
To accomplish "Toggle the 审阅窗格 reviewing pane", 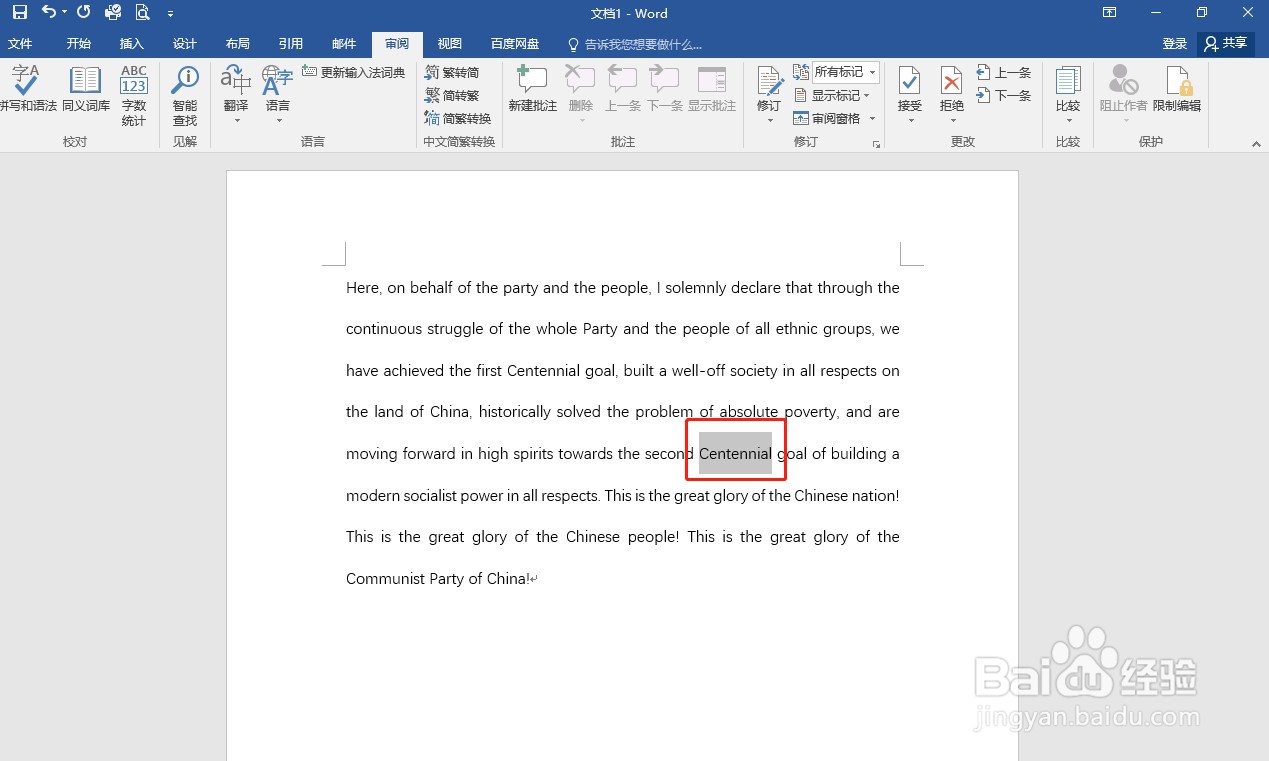I will (826, 118).
